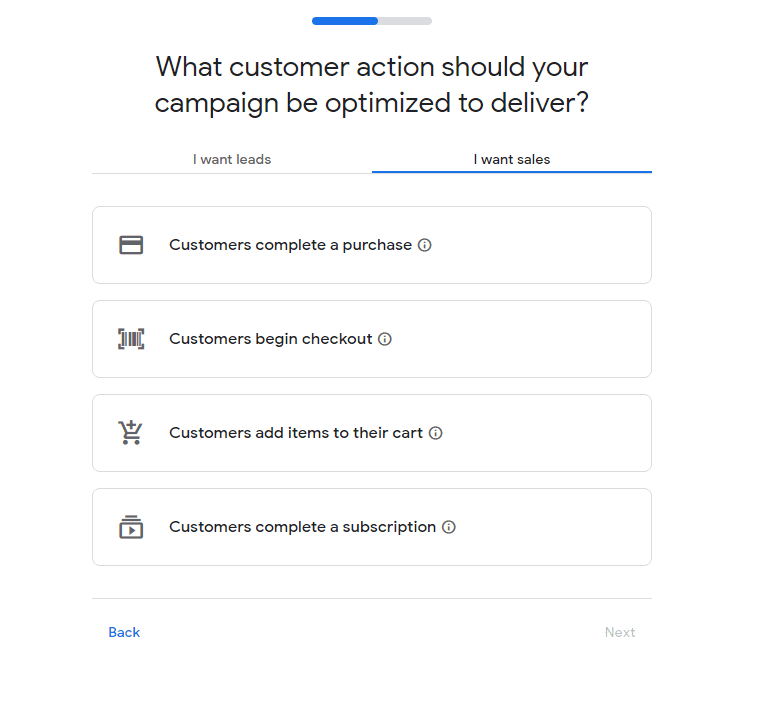Pick 'Customers add items to their cart' text

point(296,433)
